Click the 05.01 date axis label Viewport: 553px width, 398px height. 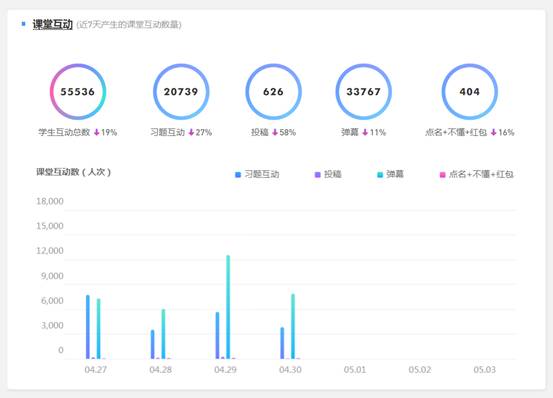(x=355, y=369)
